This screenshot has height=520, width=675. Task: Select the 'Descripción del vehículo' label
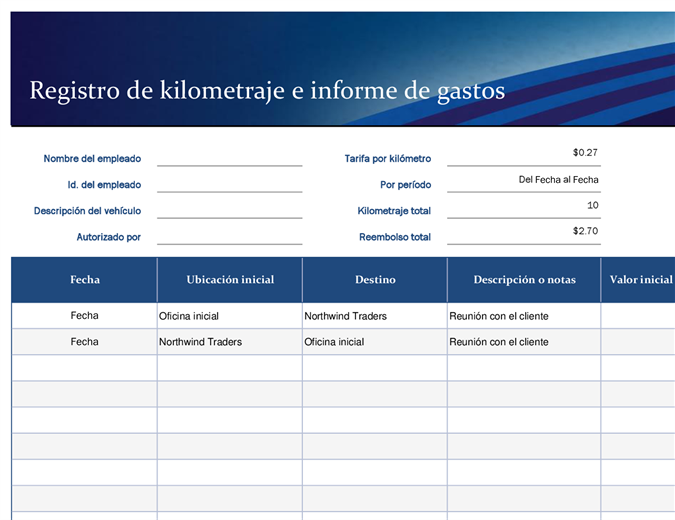87,211
